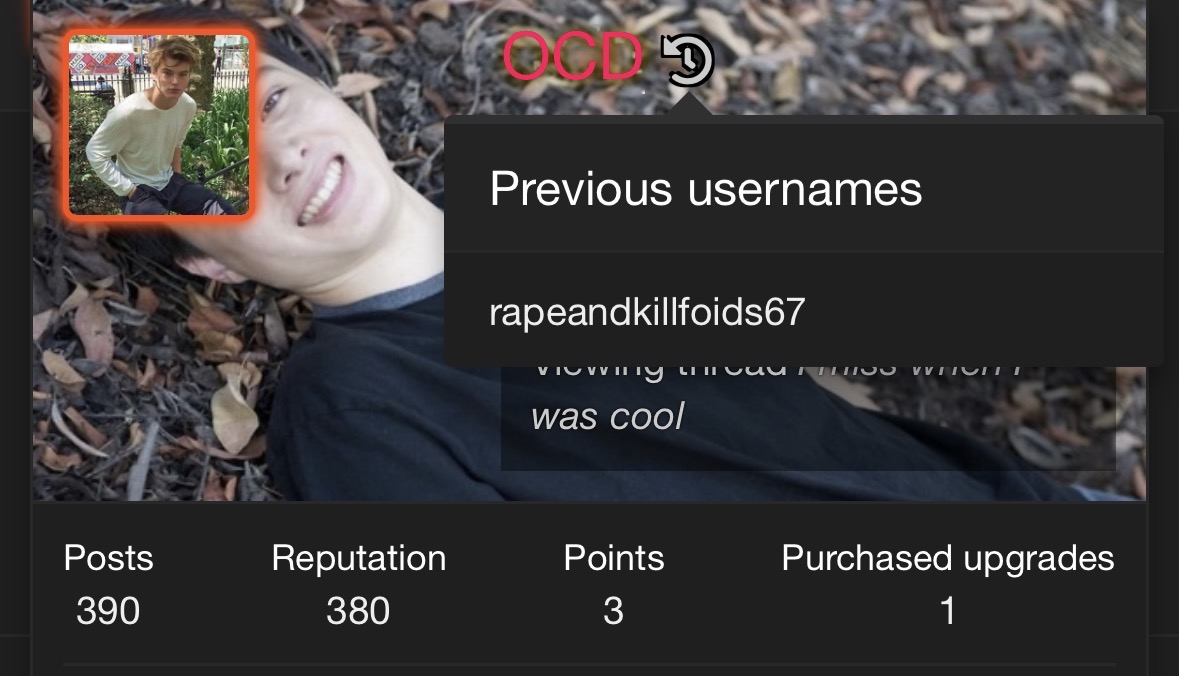Click the Reputation label
1179x676 pixels.
click(359, 558)
